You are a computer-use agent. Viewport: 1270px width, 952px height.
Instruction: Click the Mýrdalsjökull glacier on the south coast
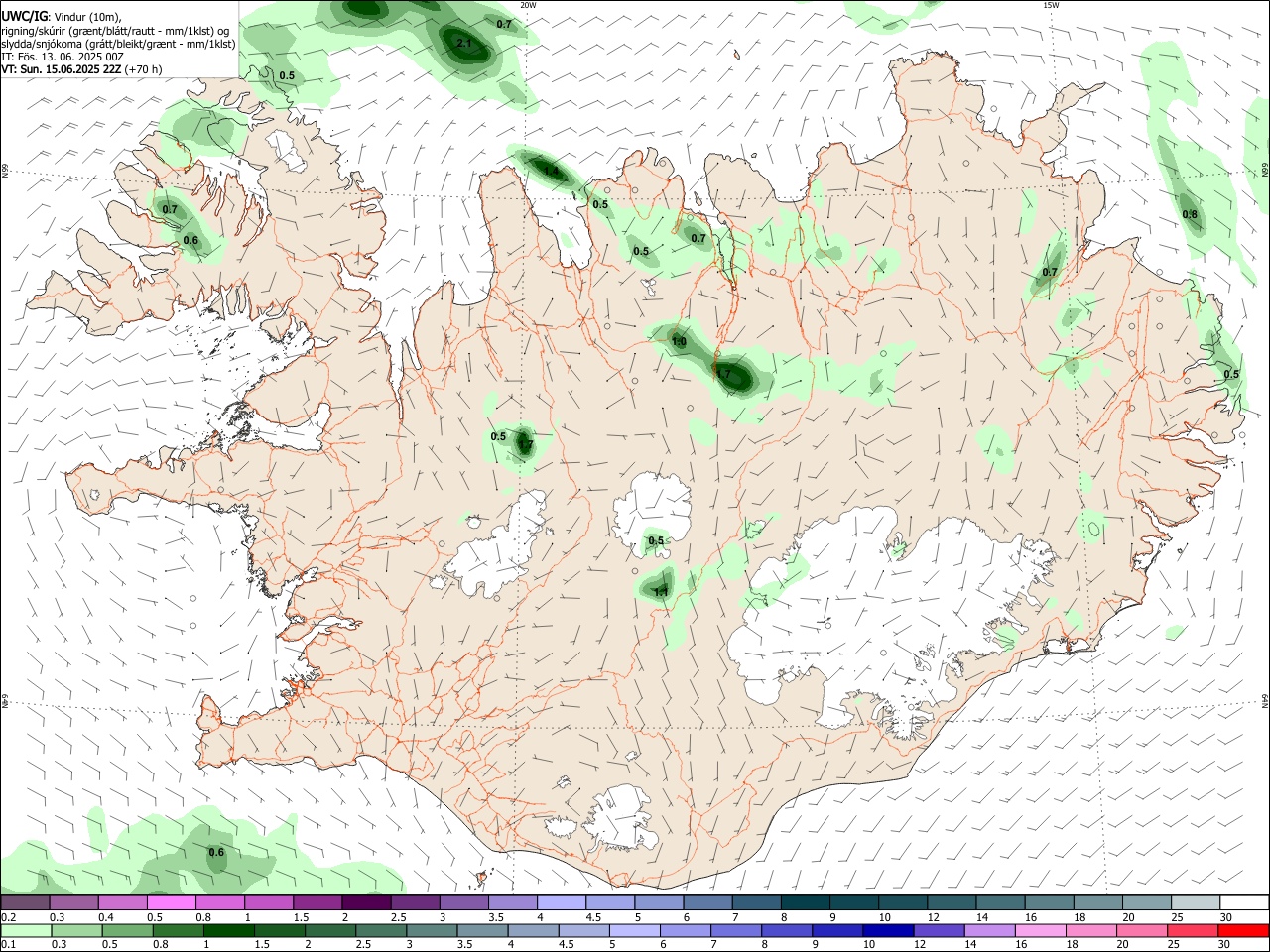pos(623,818)
